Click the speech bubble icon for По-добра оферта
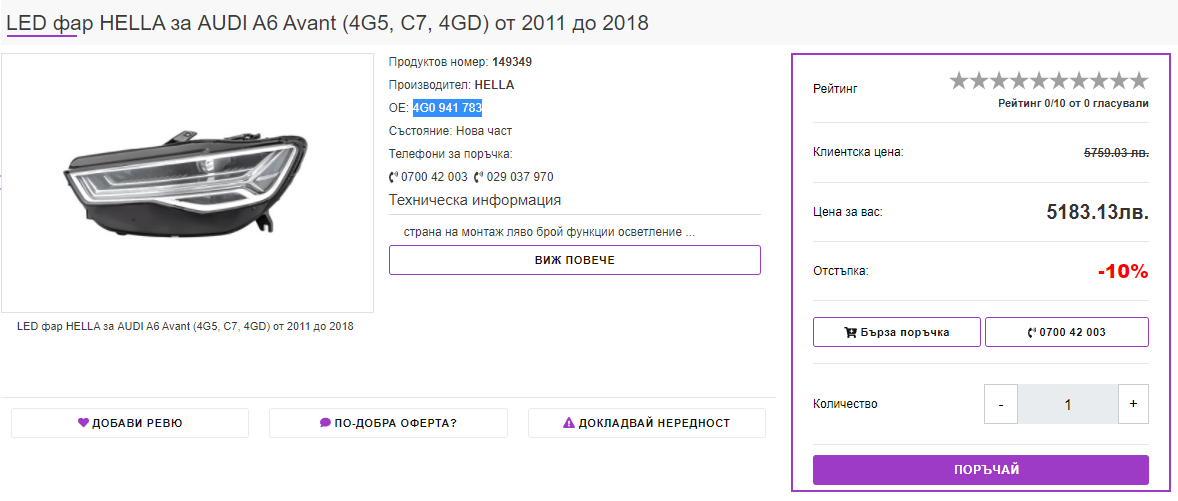The width and height of the screenshot is (1178, 501). (x=325, y=423)
